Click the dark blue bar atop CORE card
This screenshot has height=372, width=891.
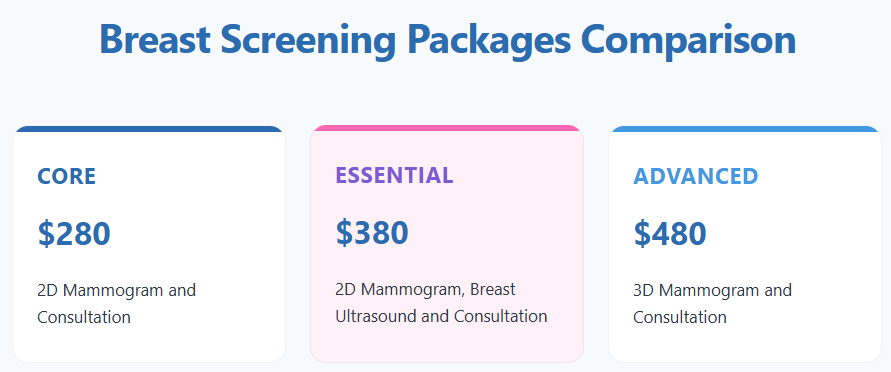click(x=149, y=129)
